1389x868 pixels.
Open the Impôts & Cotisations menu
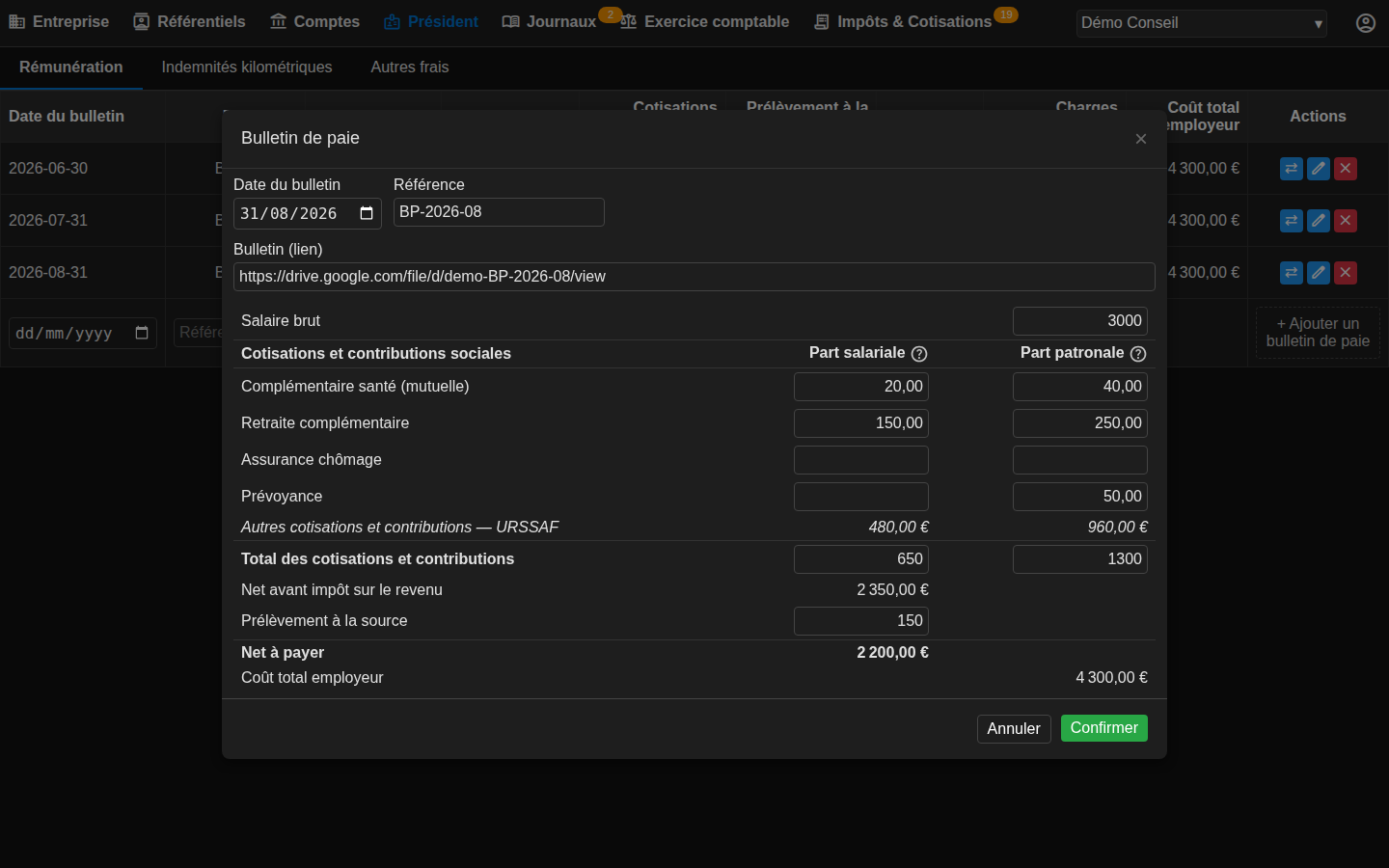(x=903, y=21)
